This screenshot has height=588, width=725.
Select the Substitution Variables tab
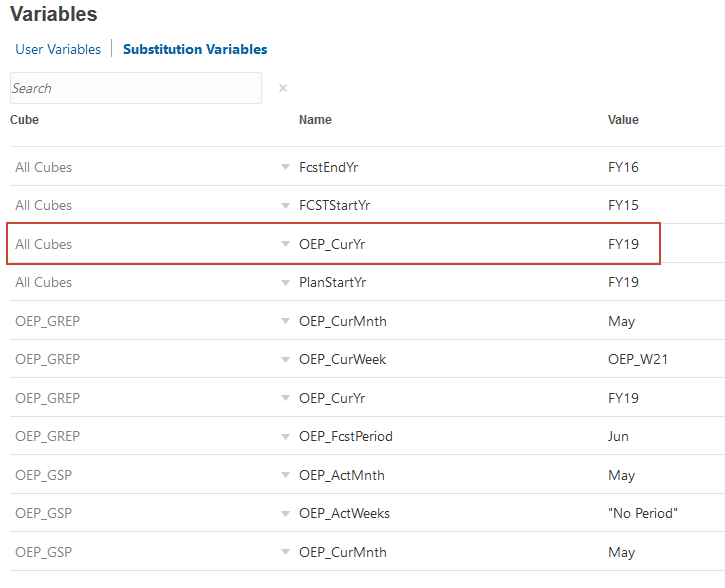tap(195, 49)
